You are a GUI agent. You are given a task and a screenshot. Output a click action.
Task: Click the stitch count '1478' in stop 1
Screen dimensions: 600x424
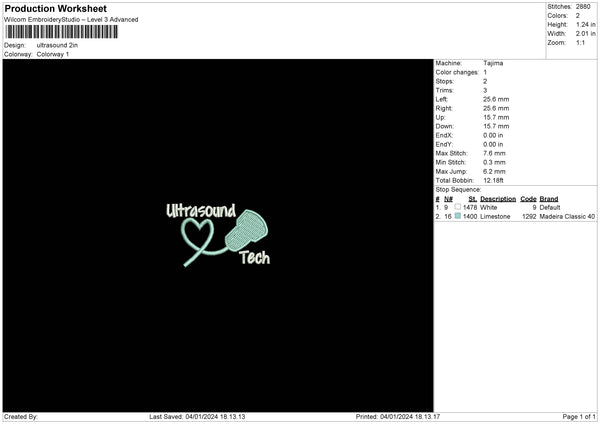coord(470,207)
